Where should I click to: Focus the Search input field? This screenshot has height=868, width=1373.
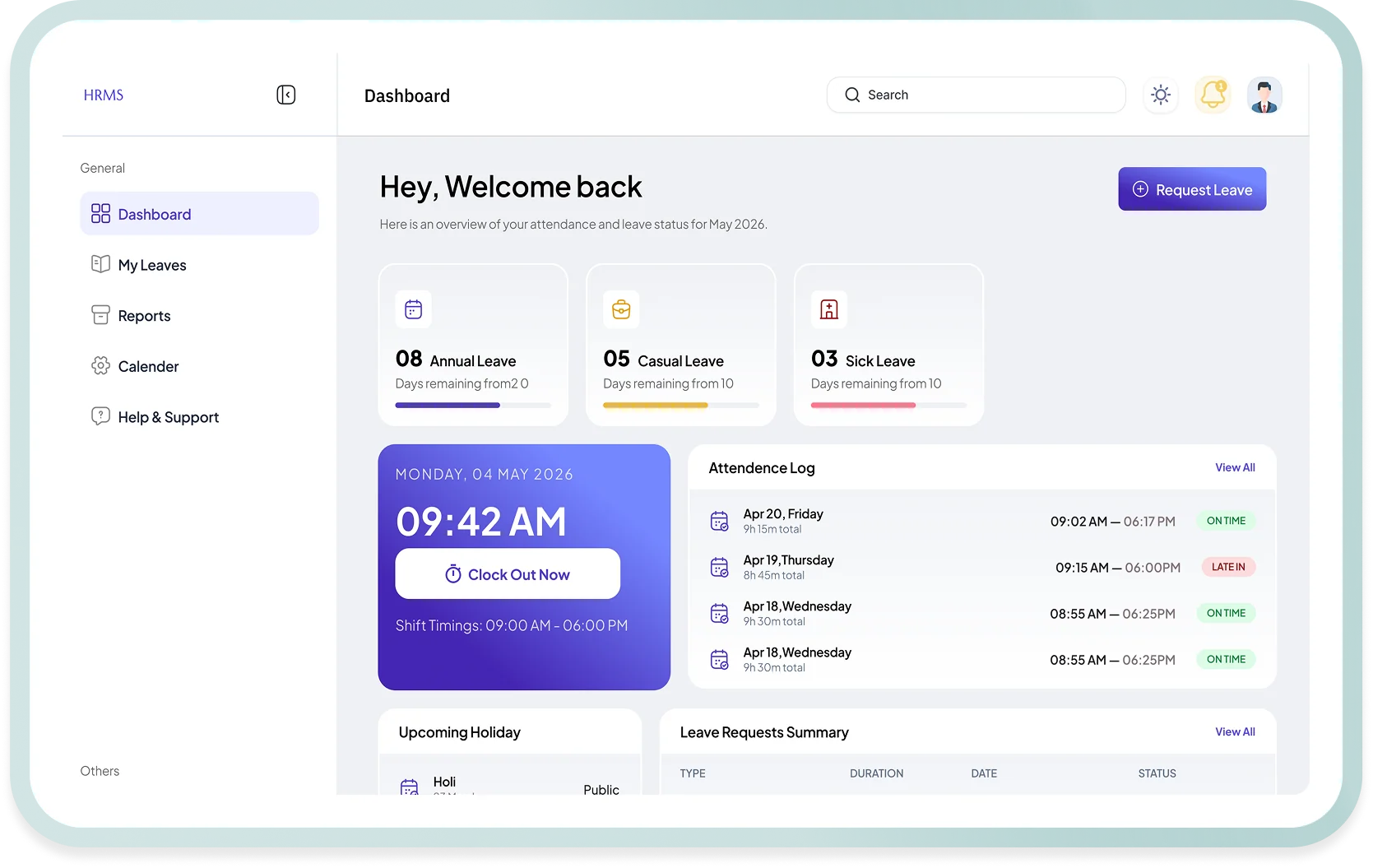pos(976,95)
